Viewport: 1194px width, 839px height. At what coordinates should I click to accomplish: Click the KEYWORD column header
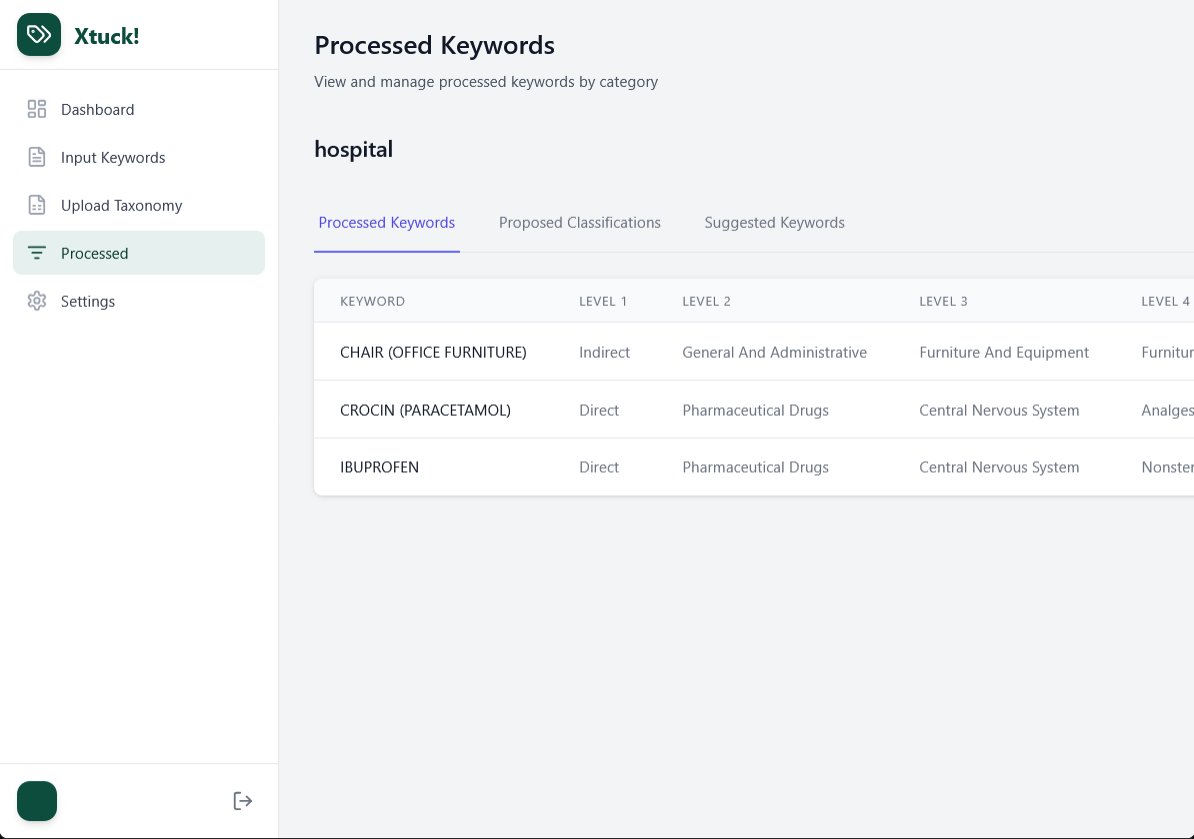(x=372, y=301)
